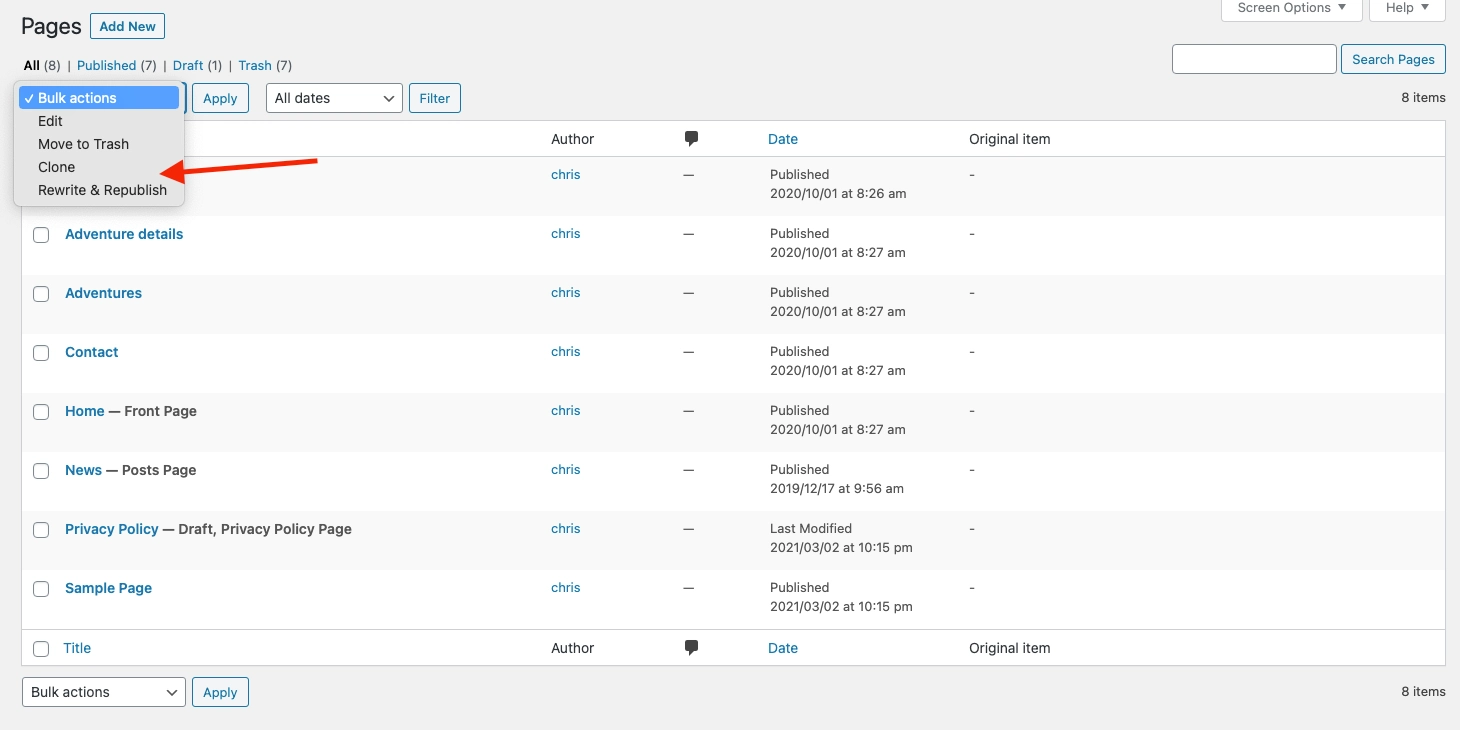Sort by Date in table footer
Image resolution: width=1460 pixels, height=730 pixels.
coord(783,648)
